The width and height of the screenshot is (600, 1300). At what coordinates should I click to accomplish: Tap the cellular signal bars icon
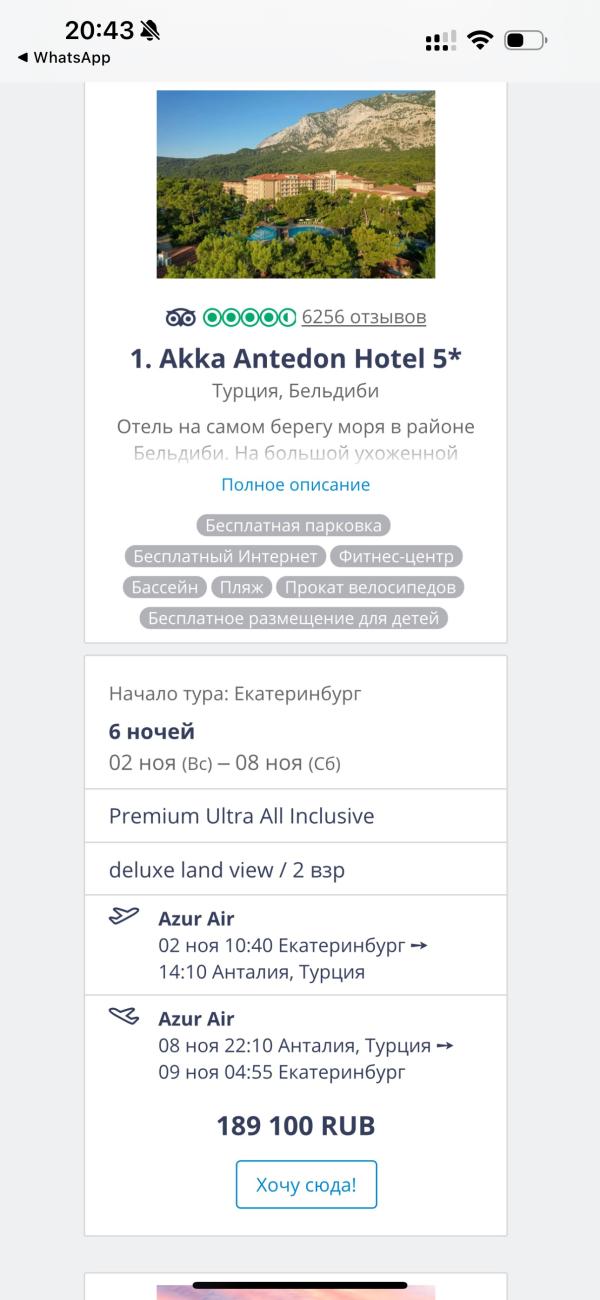click(440, 41)
